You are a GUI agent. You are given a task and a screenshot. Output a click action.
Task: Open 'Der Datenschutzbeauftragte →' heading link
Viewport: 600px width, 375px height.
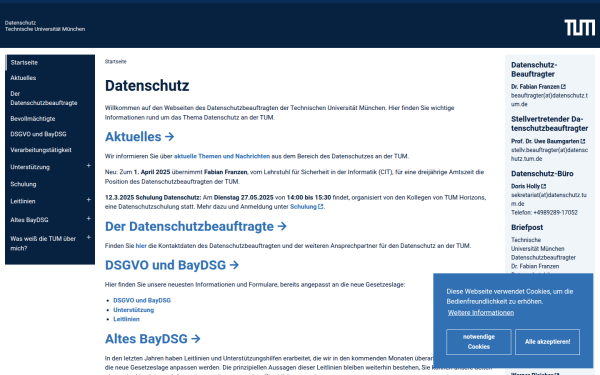(196, 226)
